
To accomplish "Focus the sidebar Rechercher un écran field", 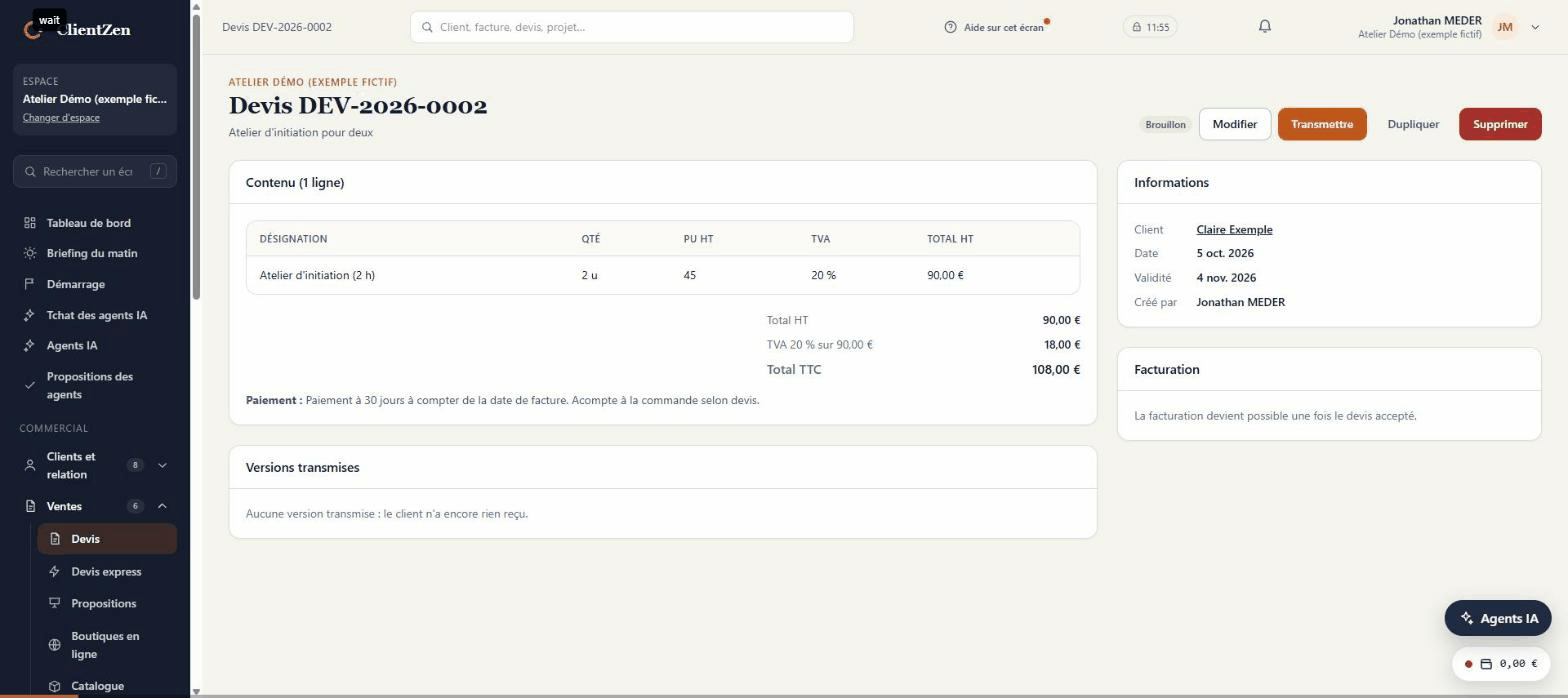I will [95, 171].
